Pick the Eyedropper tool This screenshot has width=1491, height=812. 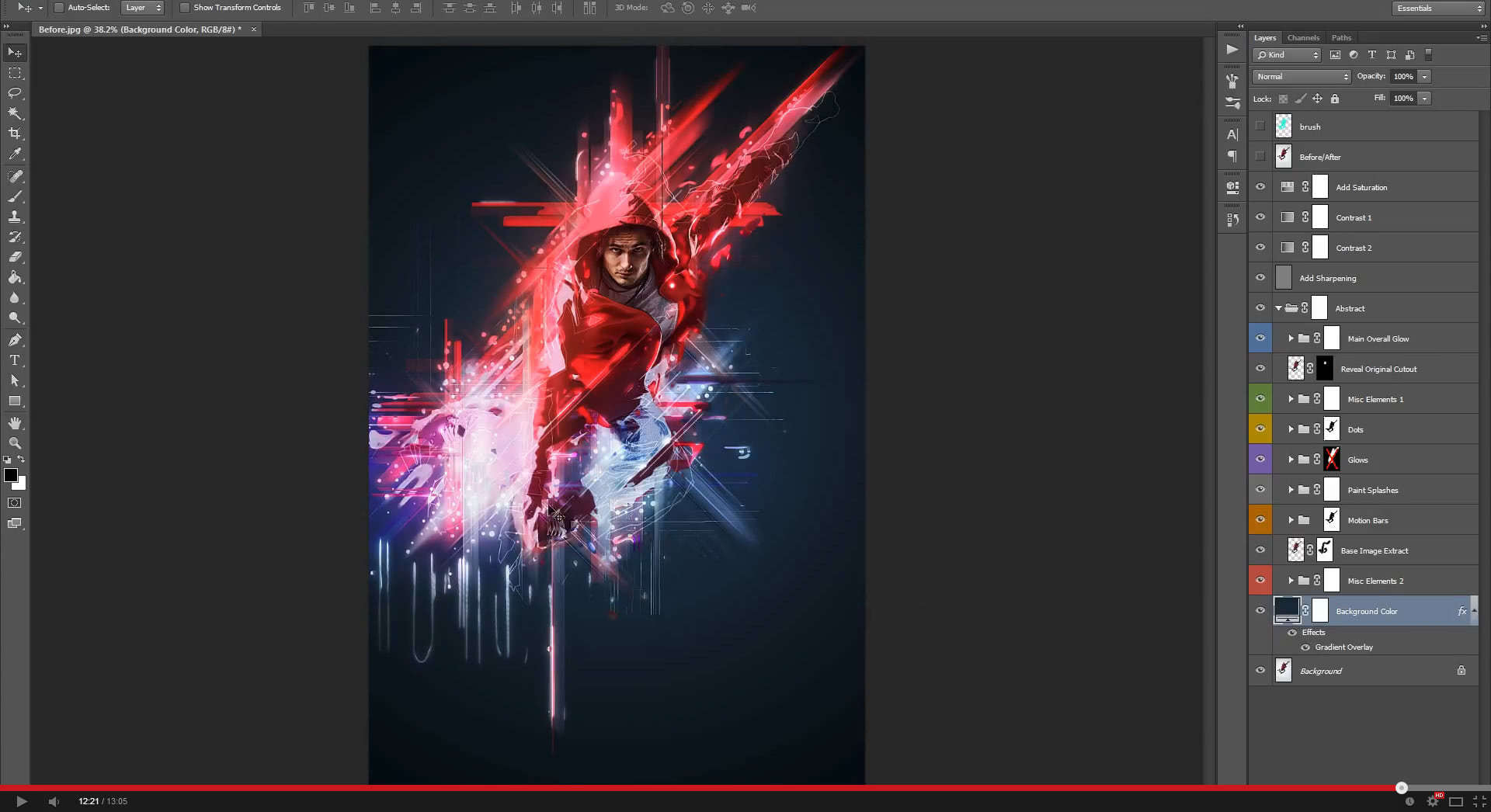point(15,154)
